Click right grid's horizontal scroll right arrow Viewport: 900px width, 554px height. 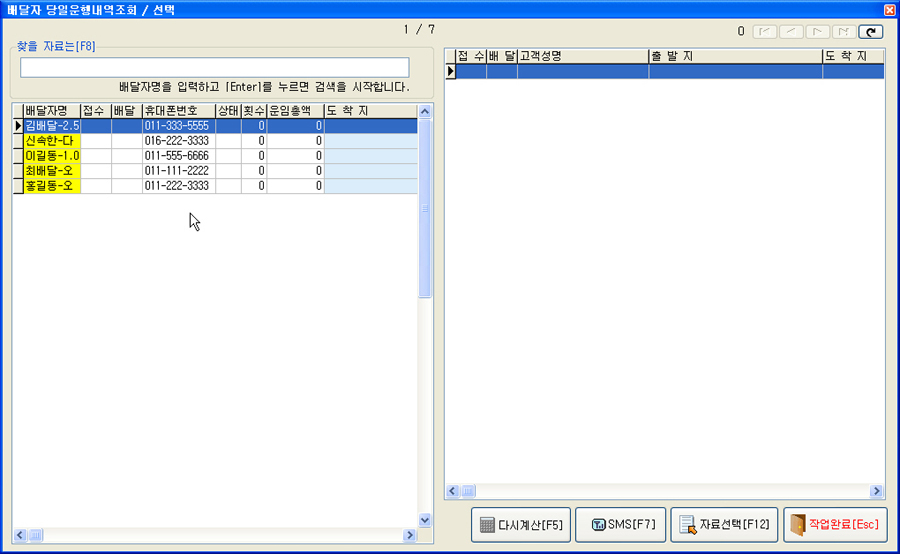pos(876,491)
